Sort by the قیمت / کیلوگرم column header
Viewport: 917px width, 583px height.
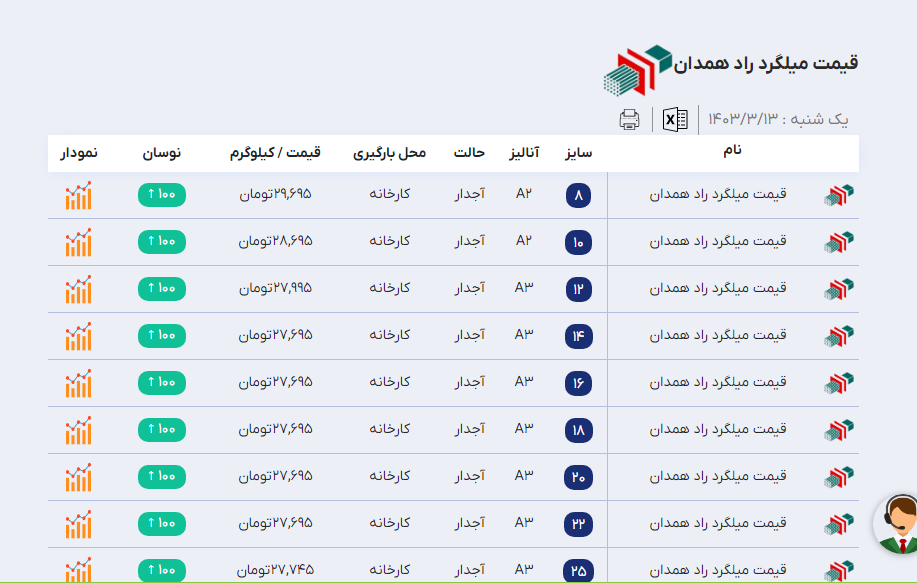[274, 153]
